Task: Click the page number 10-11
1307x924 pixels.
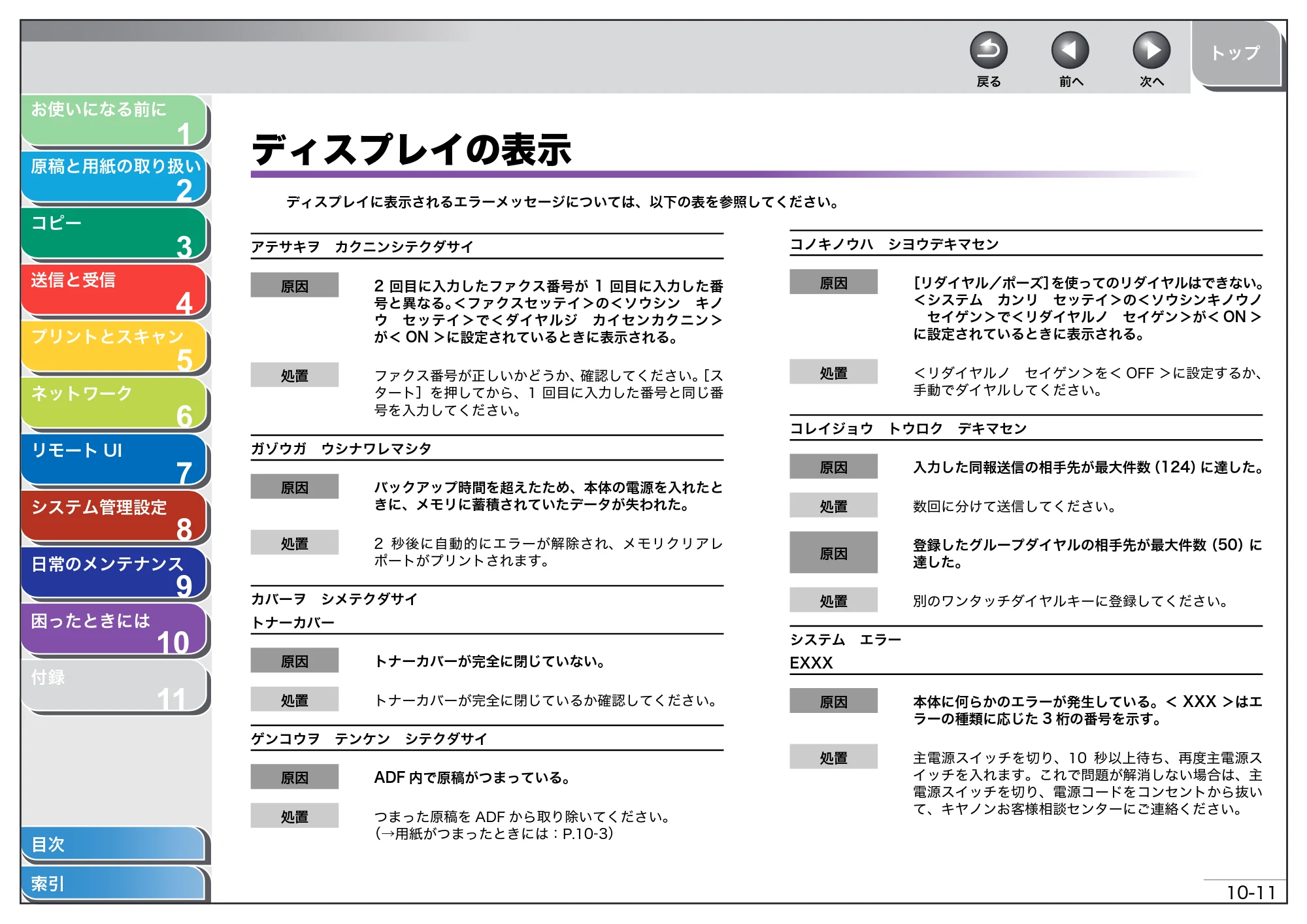Action: 1251,893
